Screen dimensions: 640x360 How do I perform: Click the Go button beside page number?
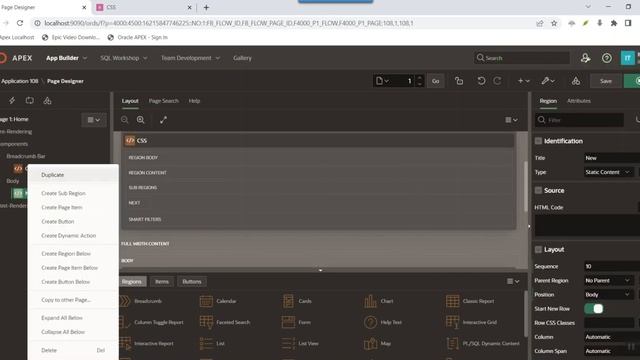click(x=436, y=81)
